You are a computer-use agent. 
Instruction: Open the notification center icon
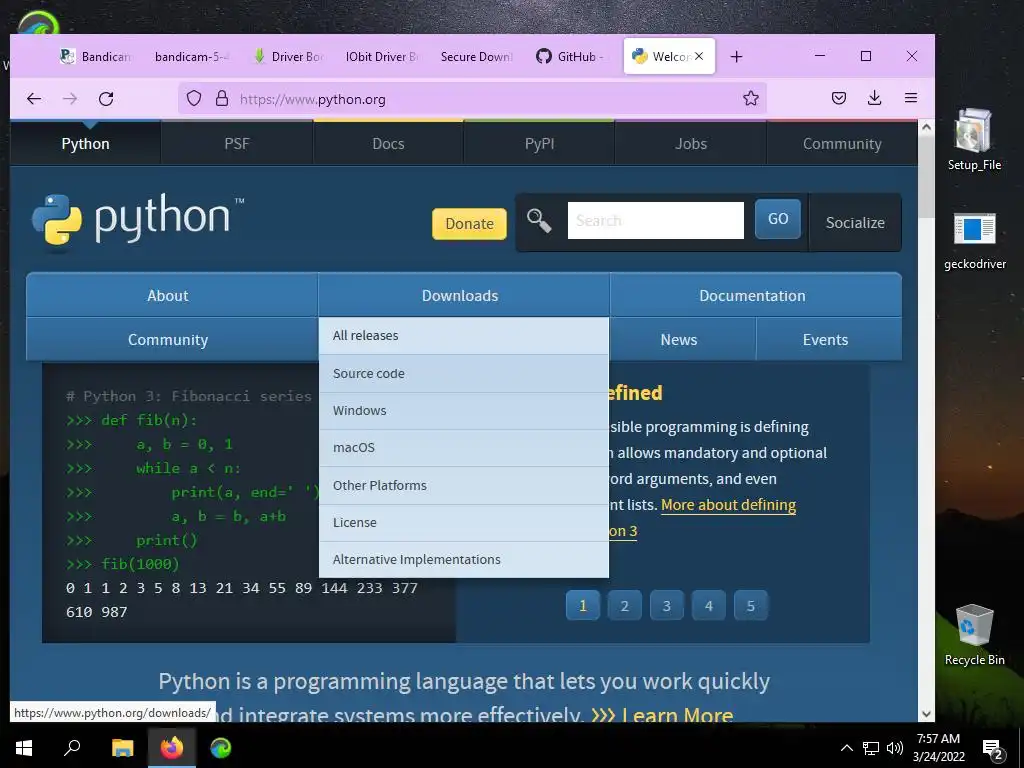point(993,750)
